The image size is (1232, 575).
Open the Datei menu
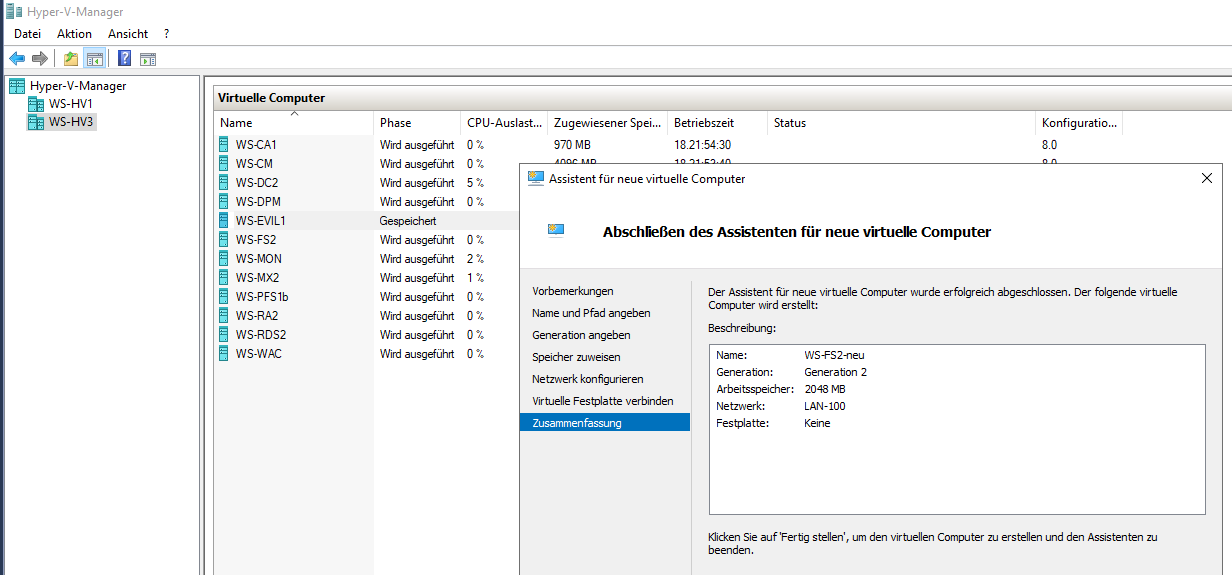[28, 34]
